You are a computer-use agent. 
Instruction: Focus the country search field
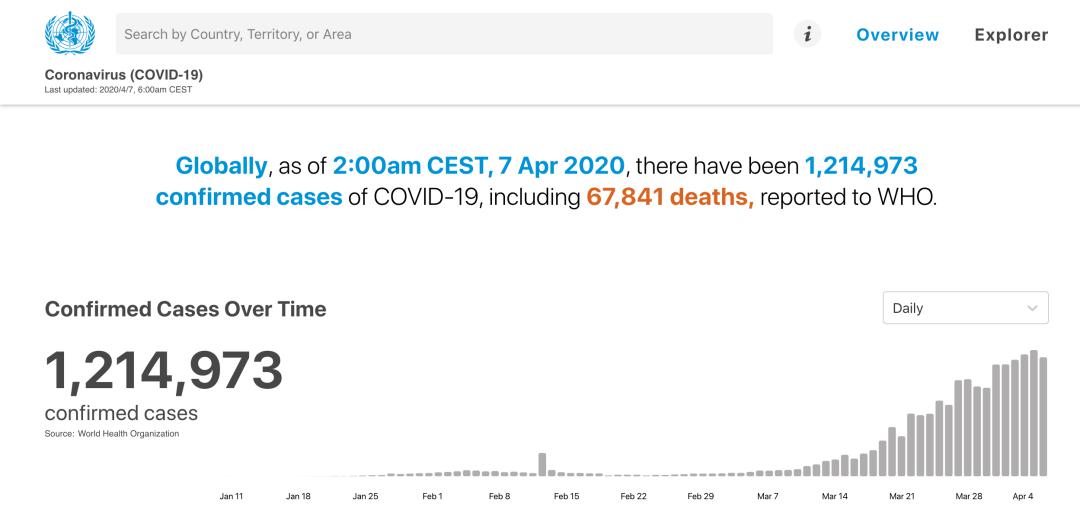point(444,34)
